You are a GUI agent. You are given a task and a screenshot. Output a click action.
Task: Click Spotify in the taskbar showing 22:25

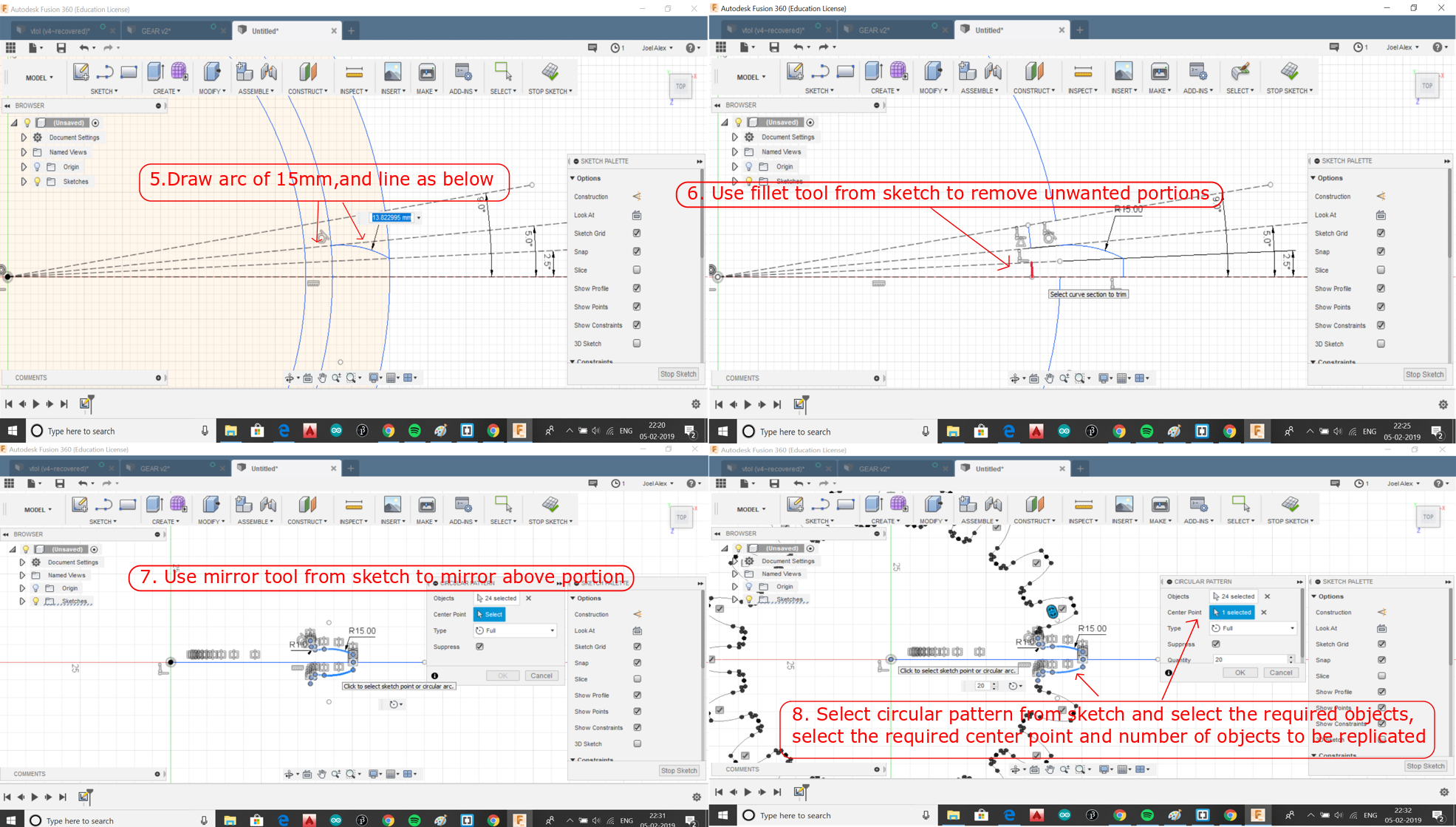coord(1146,432)
